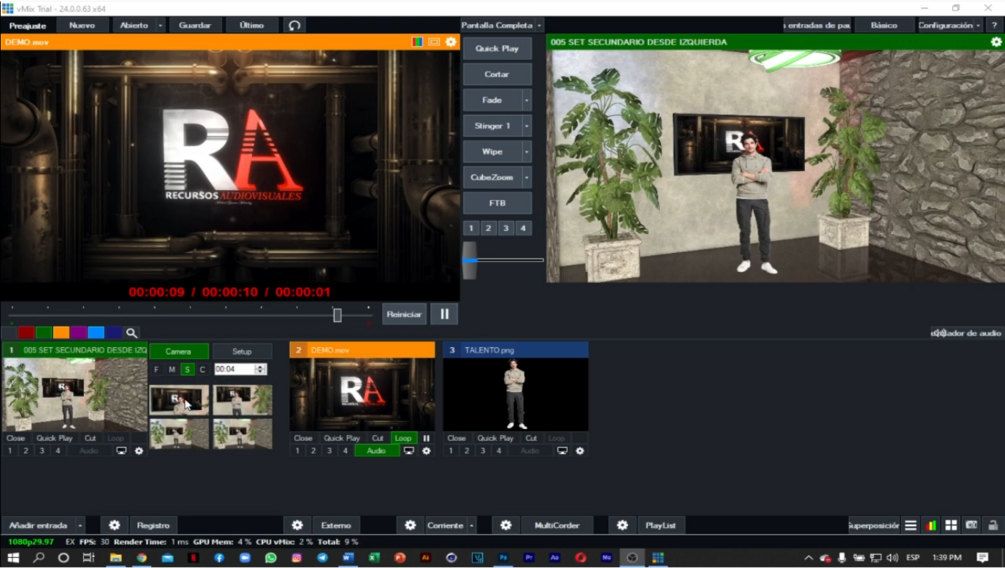Expand the Stinger 1 transition dropdown arrow
This screenshot has width=1005, height=568.
pos(527,126)
